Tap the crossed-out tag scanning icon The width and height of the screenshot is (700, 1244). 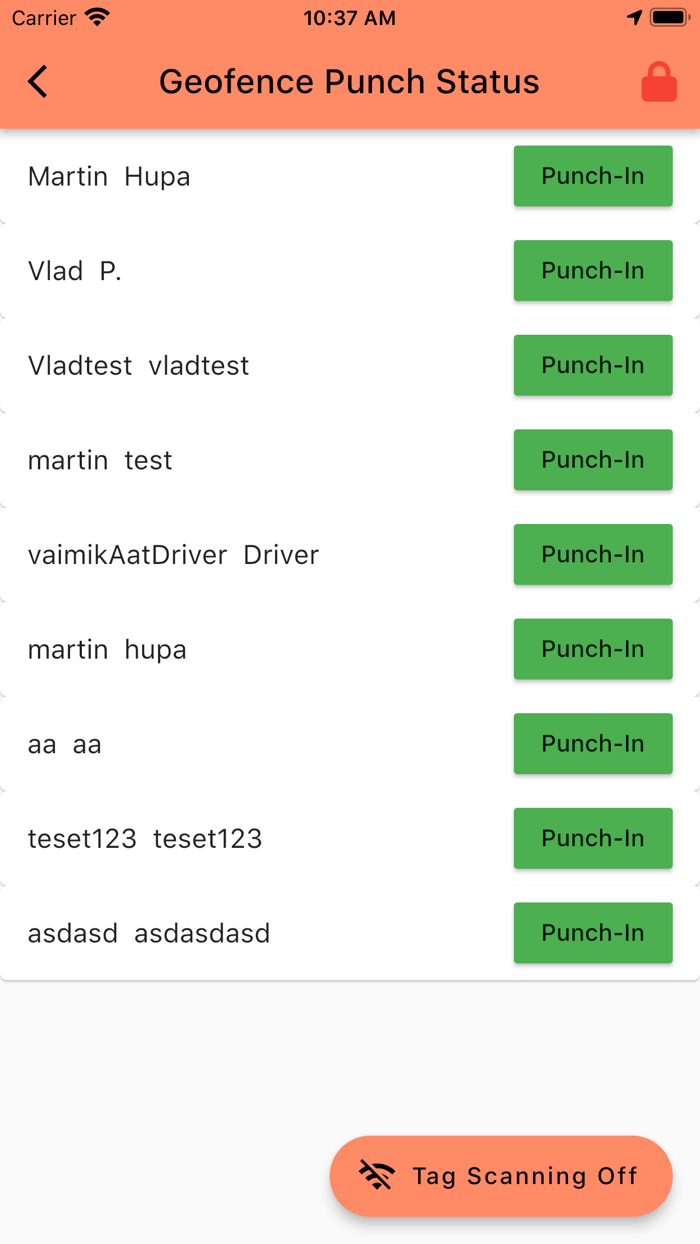click(x=377, y=1176)
